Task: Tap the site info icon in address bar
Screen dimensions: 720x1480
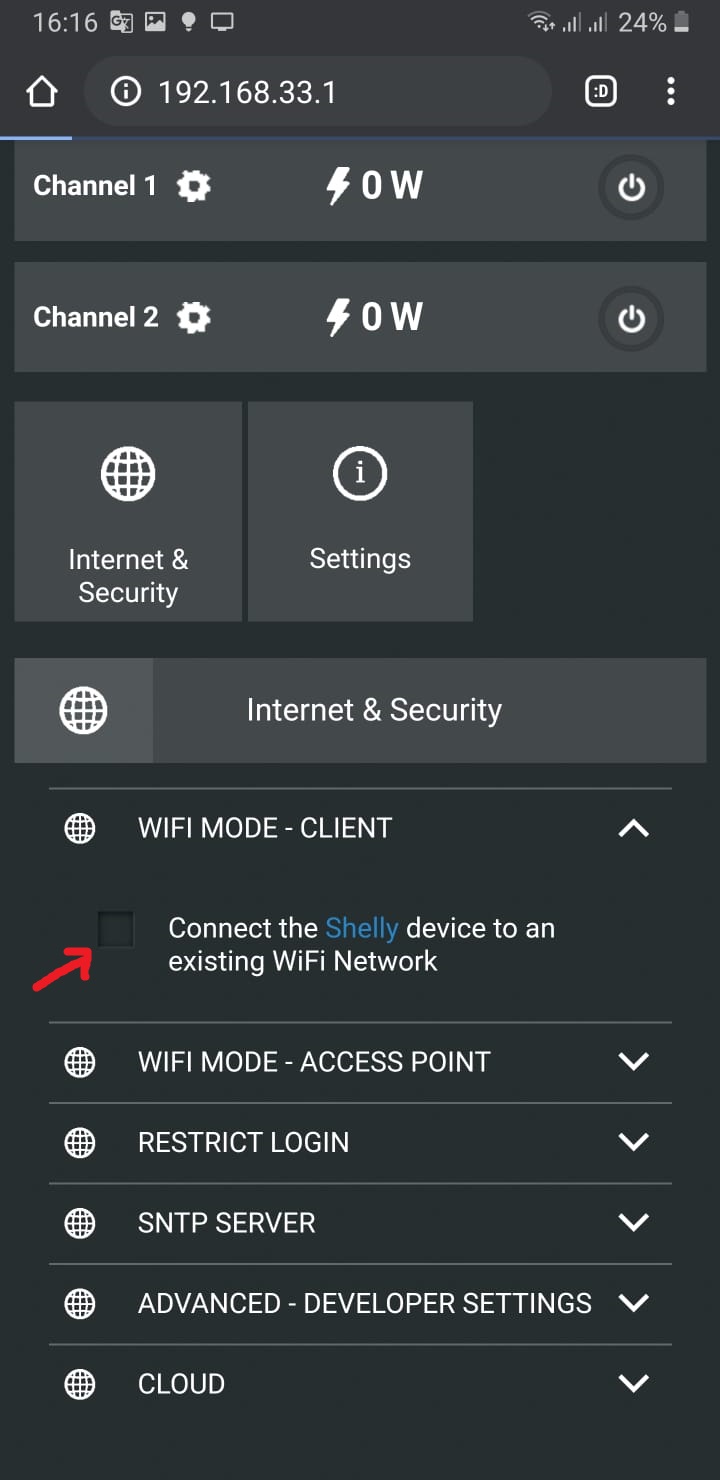Action: click(125, 93)
